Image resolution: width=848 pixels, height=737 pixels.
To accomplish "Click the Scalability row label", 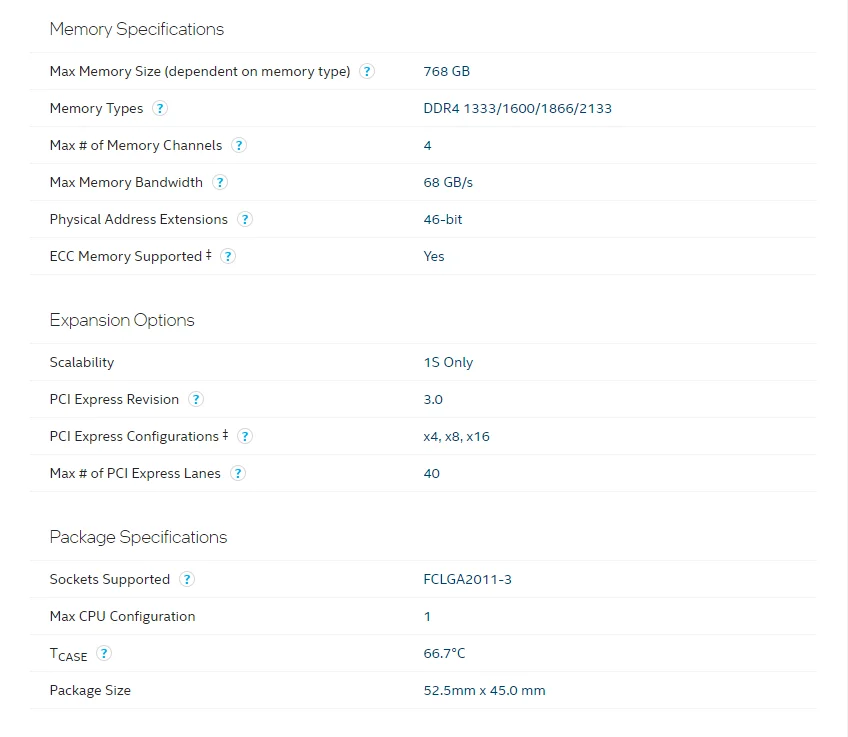I will pos(82,362).
